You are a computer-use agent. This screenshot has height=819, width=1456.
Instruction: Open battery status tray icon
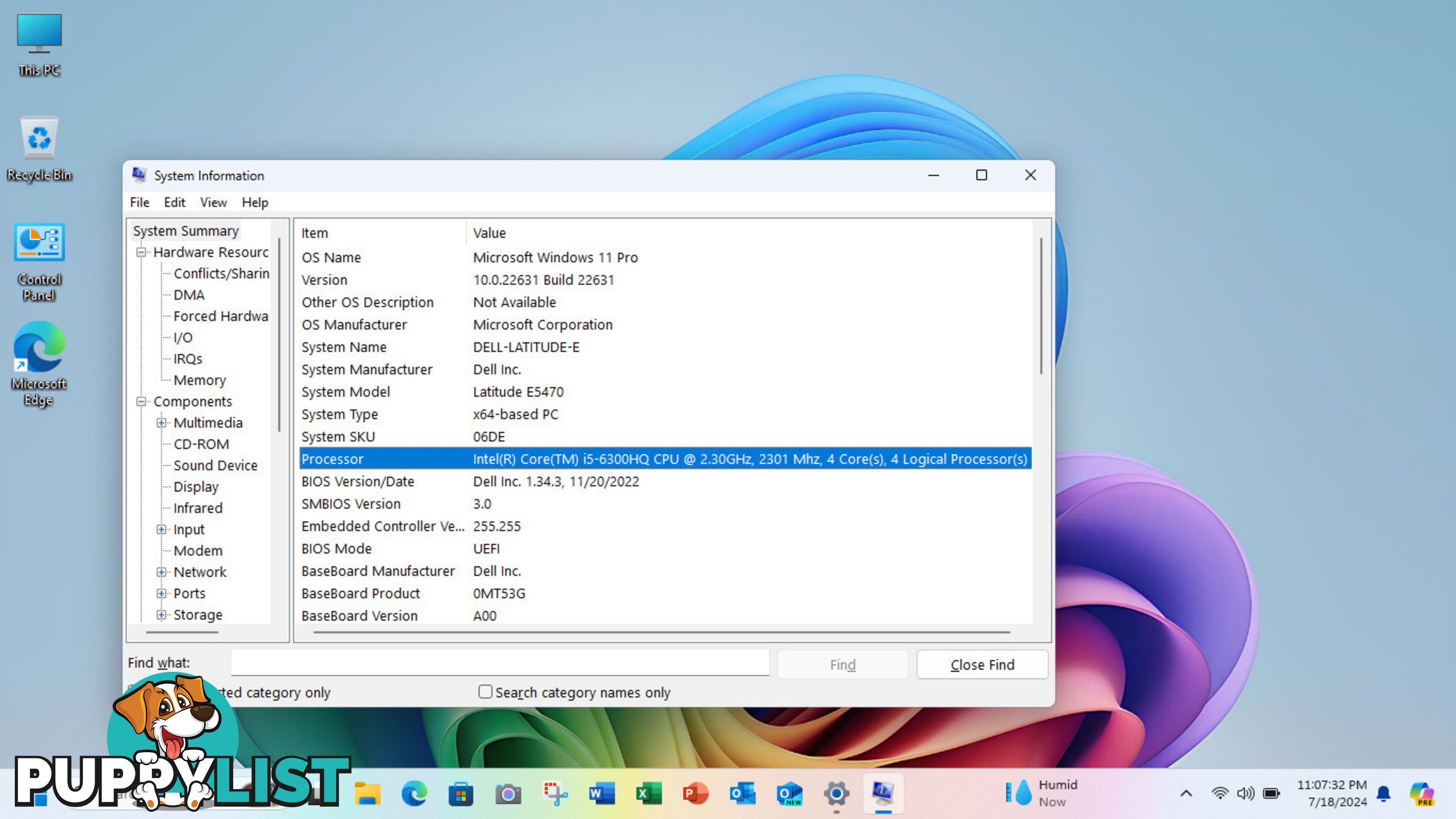(x=1272, y=794)
